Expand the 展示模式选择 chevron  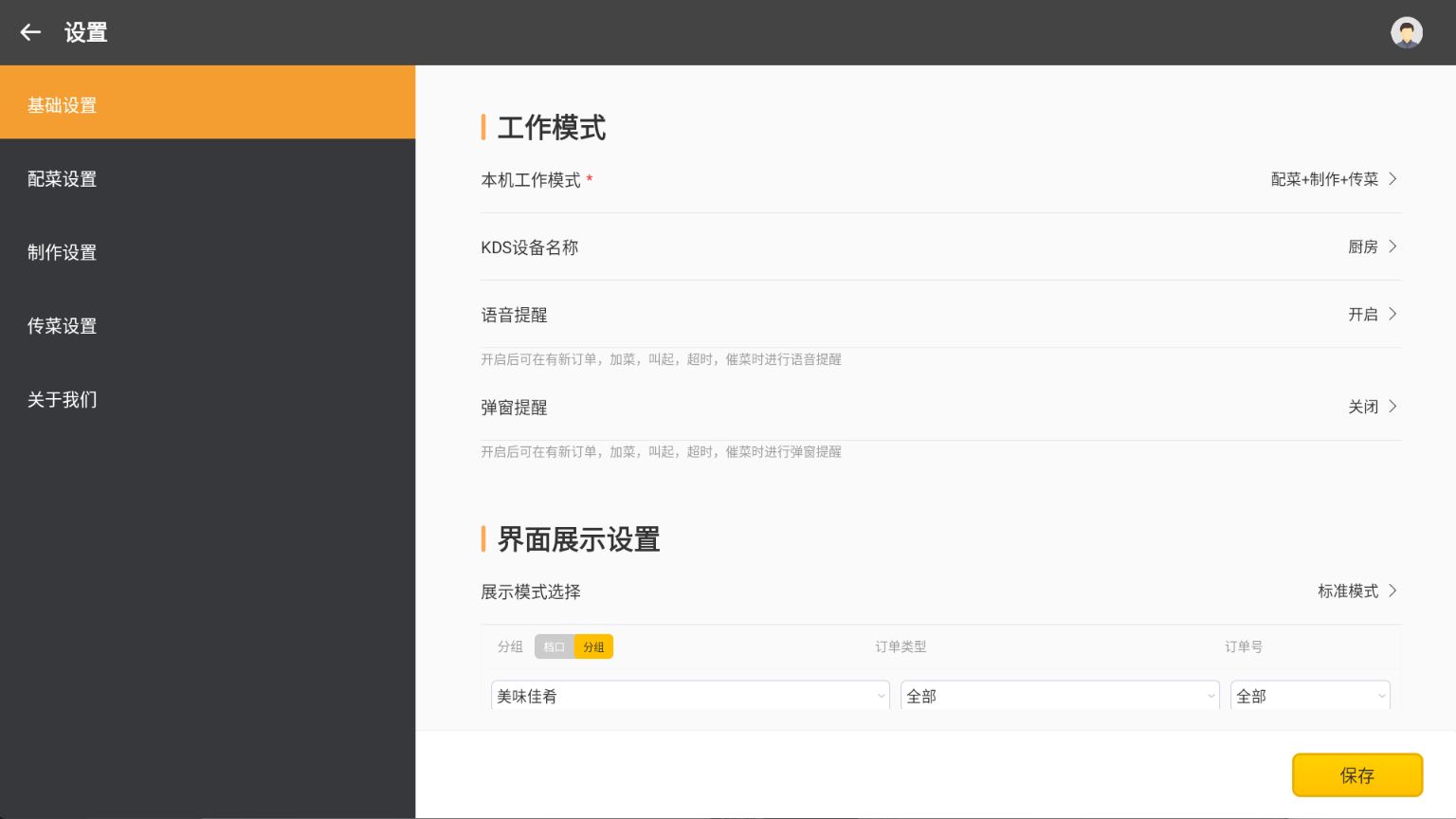1392,591
